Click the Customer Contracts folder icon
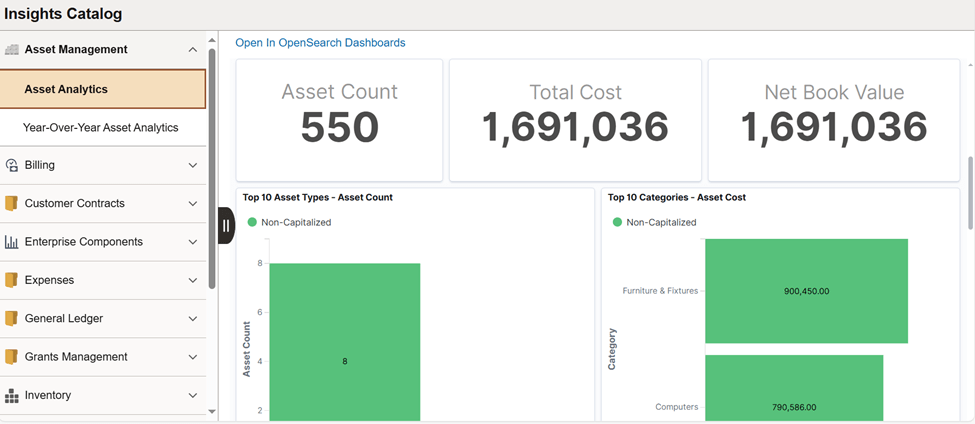 coord(11,203)
